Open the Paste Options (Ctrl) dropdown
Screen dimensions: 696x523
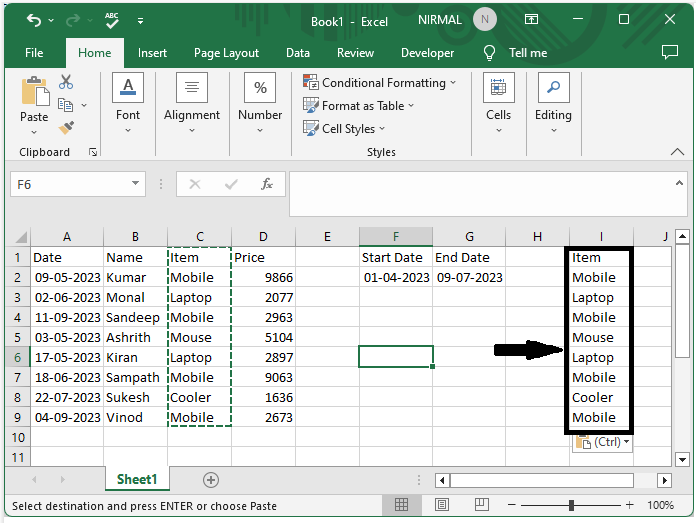coord(603,442)
